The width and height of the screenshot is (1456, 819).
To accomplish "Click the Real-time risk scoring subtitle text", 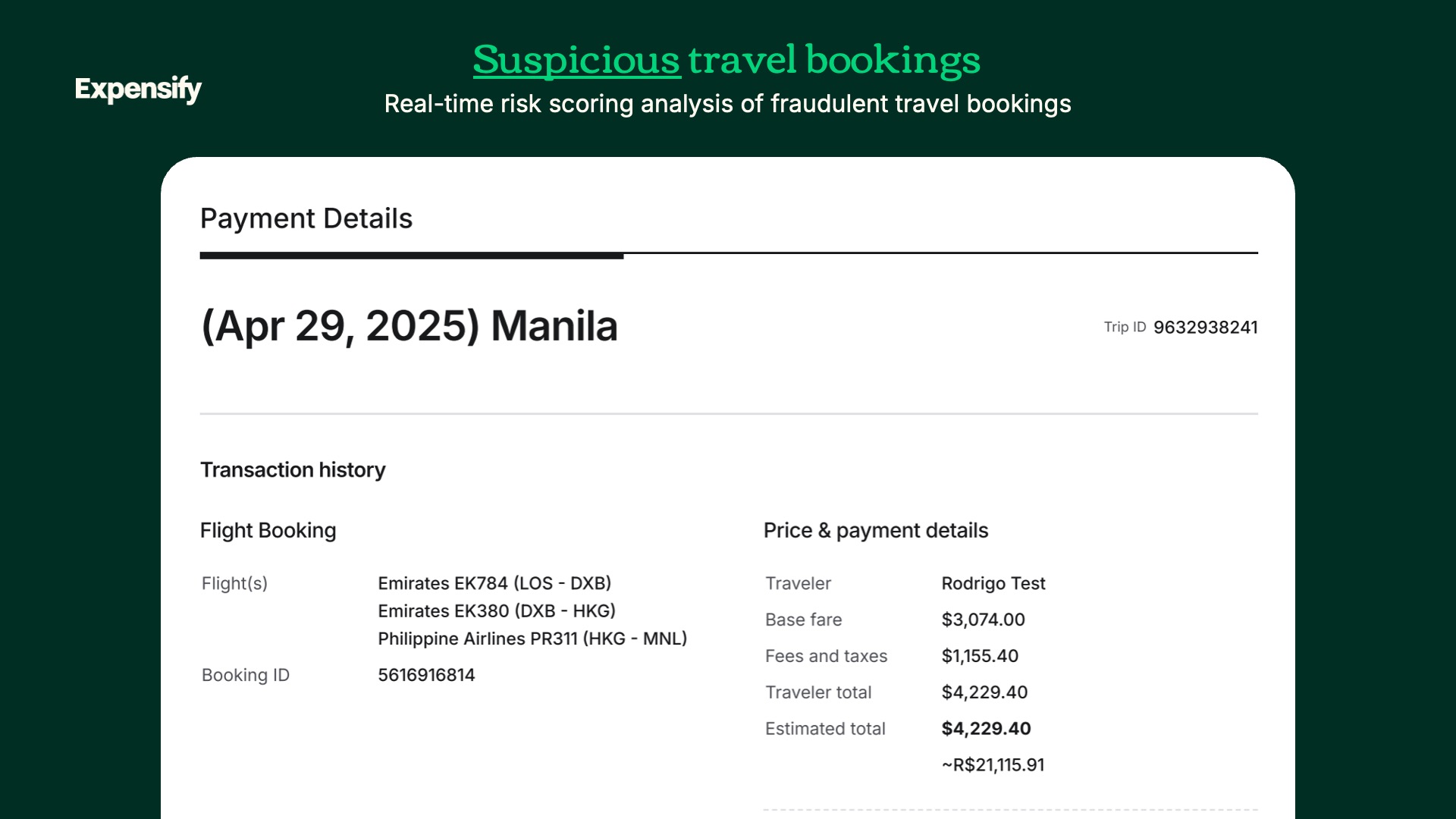I will point(727,104).
